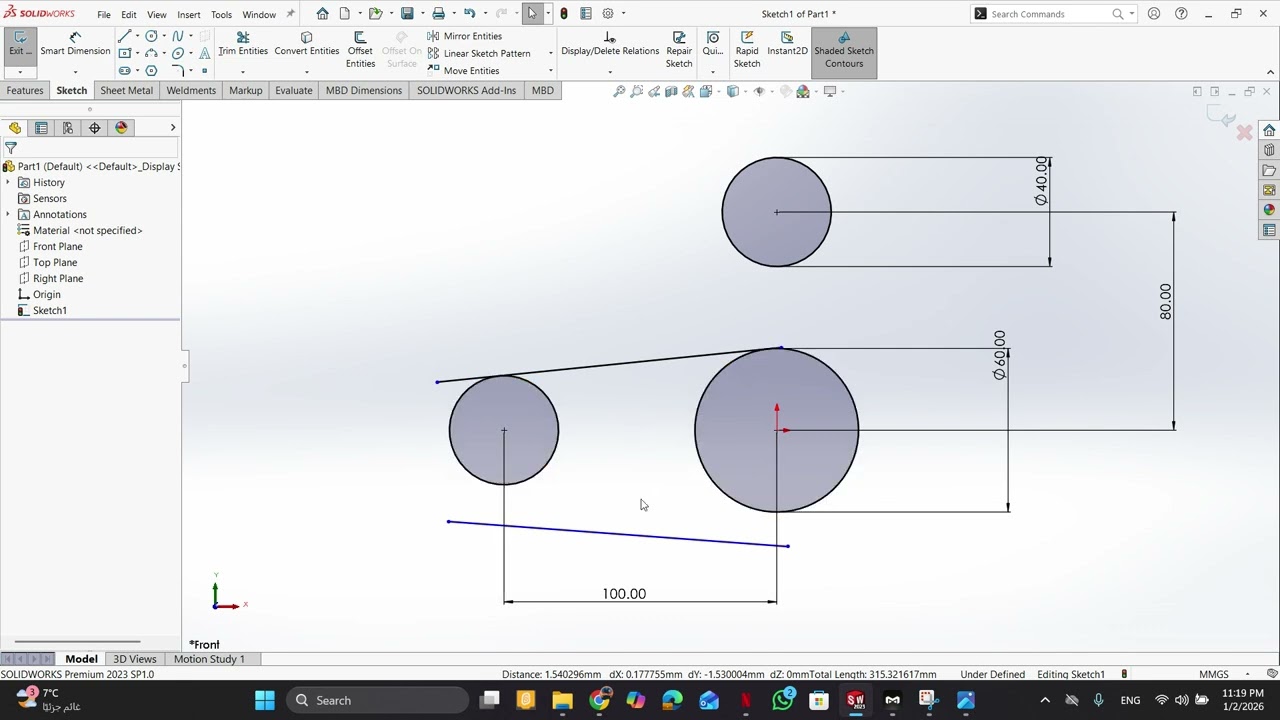Screen dimensions: 1280x720
Task: Switch to the Evaluate tab
Action: 293,90
